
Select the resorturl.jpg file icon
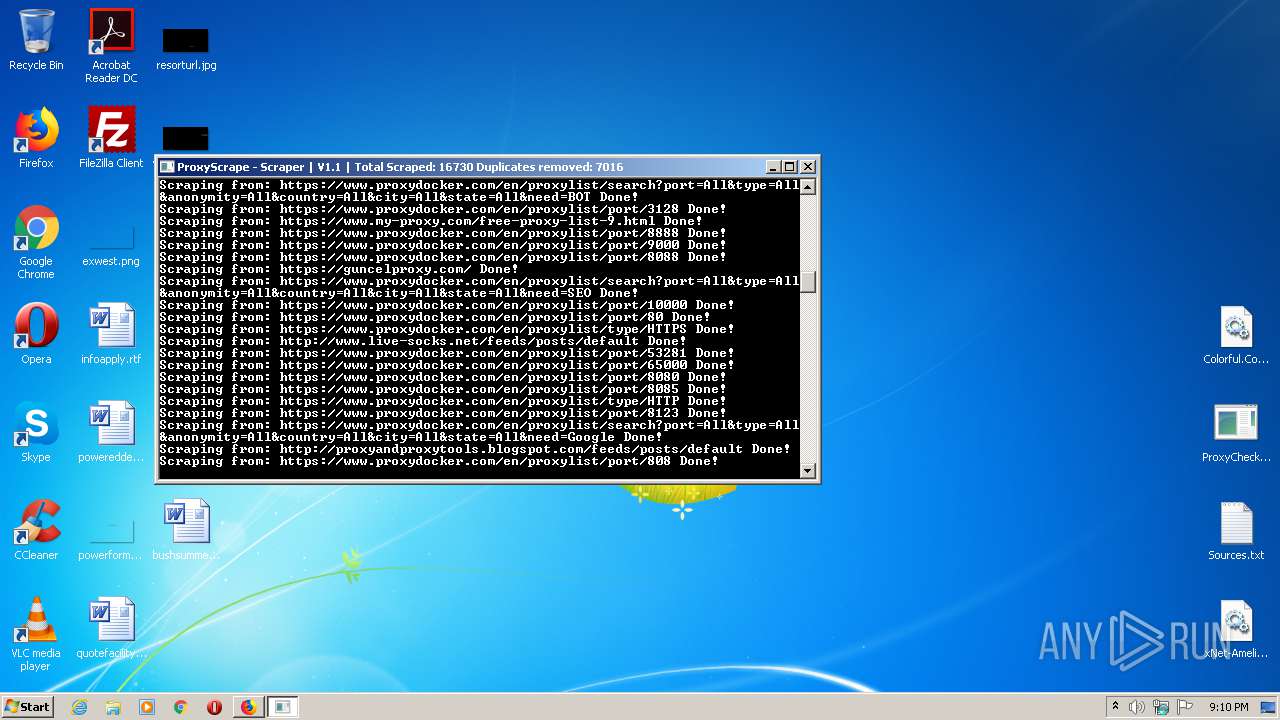point(186,47)
